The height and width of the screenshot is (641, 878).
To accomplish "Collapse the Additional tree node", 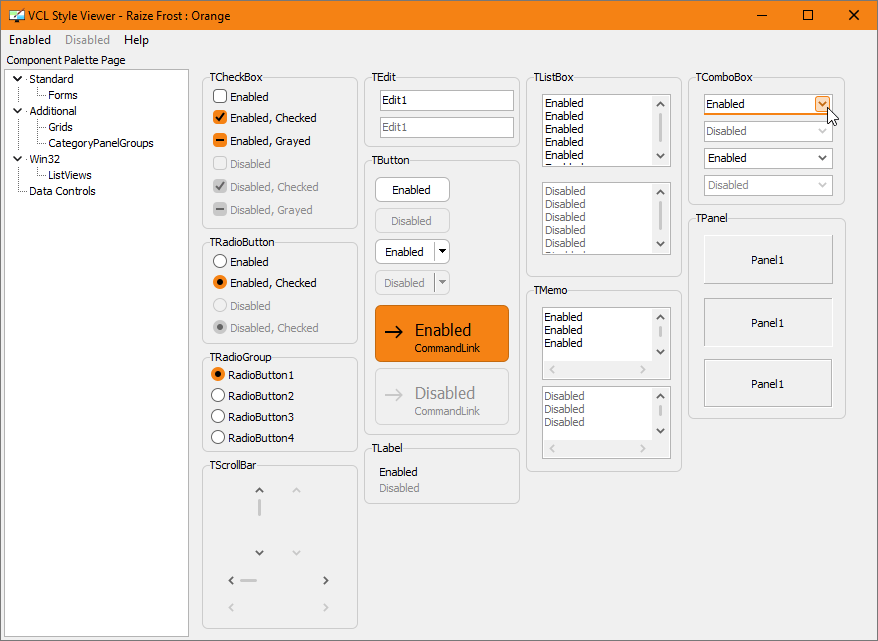I will [x=18, y=111].
